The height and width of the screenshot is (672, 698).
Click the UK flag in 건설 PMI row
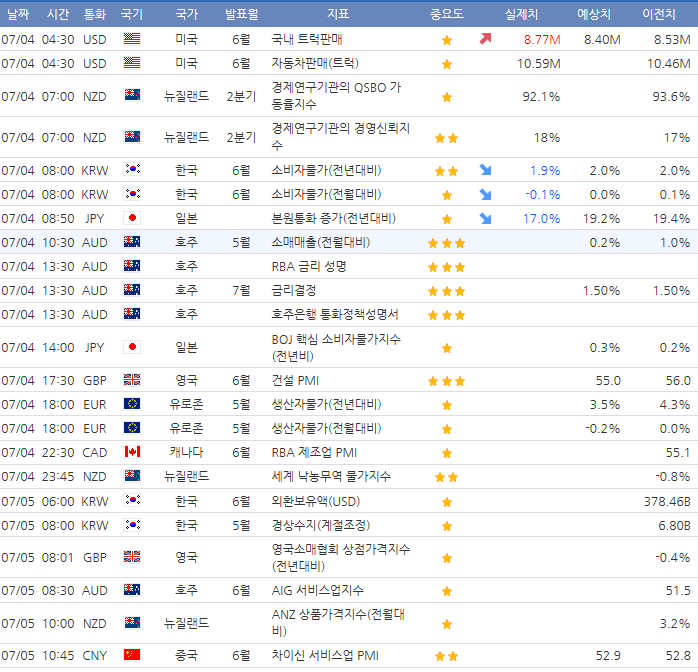point(132,380)
